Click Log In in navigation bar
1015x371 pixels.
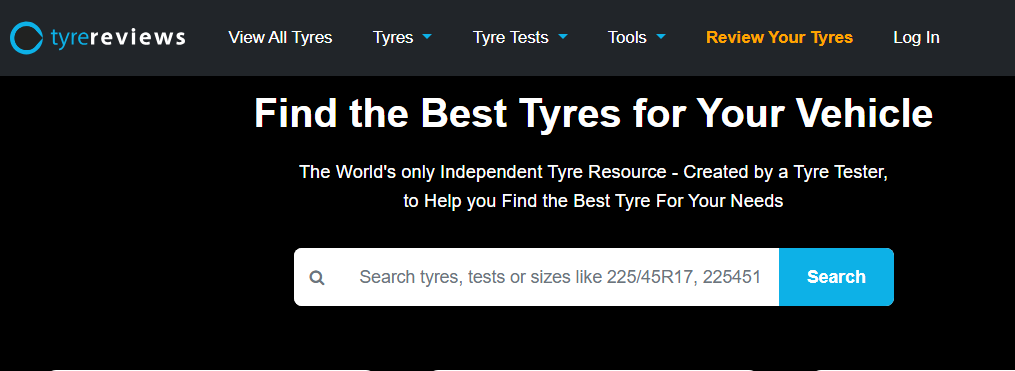[916, 38]
